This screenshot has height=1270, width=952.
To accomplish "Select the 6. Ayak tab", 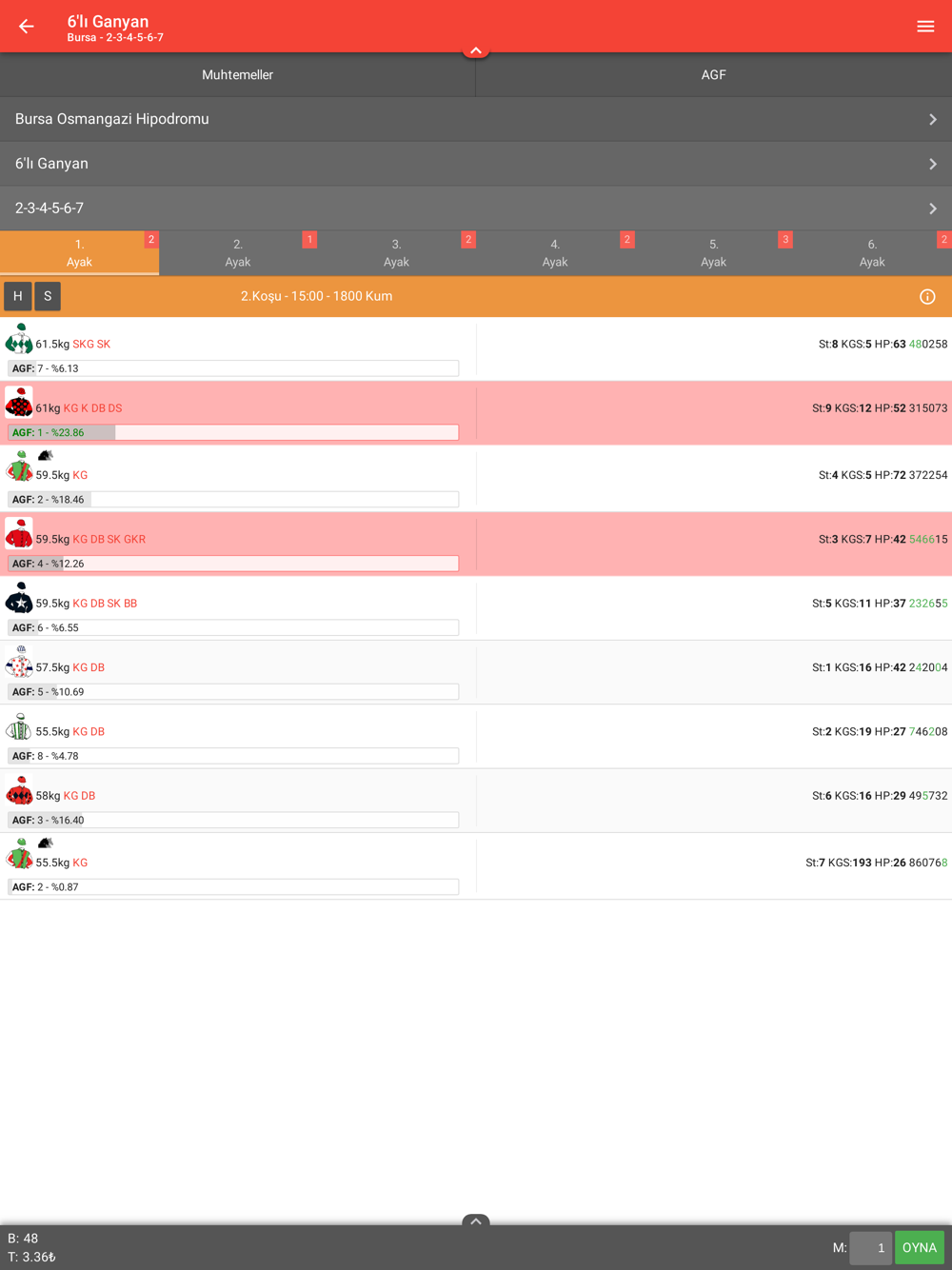I will tap(872, 253).
